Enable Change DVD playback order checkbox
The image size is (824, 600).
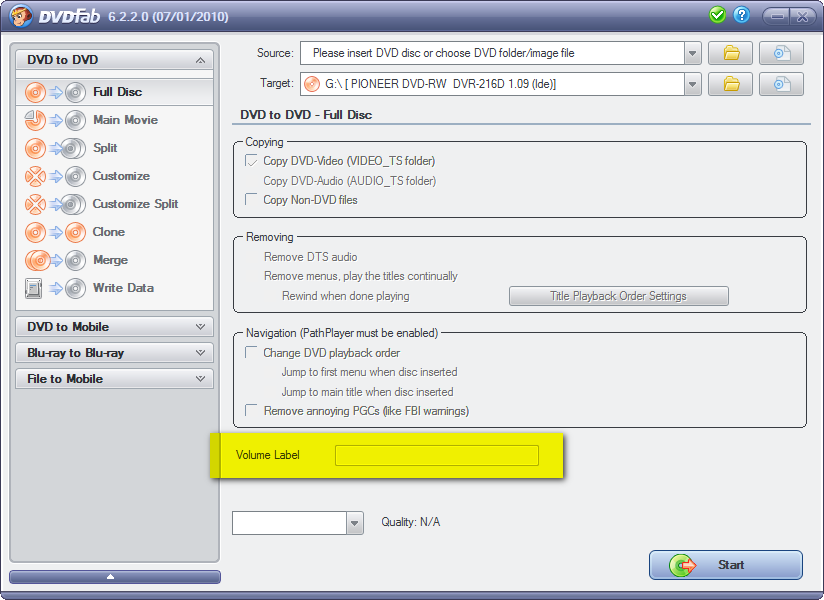(x=251, y=353)
